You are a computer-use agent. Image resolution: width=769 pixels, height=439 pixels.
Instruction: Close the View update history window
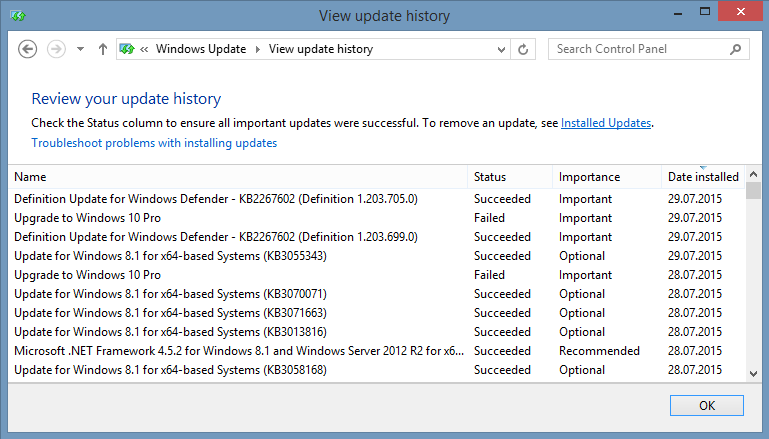pyautogui.click(x=741, y=11)
